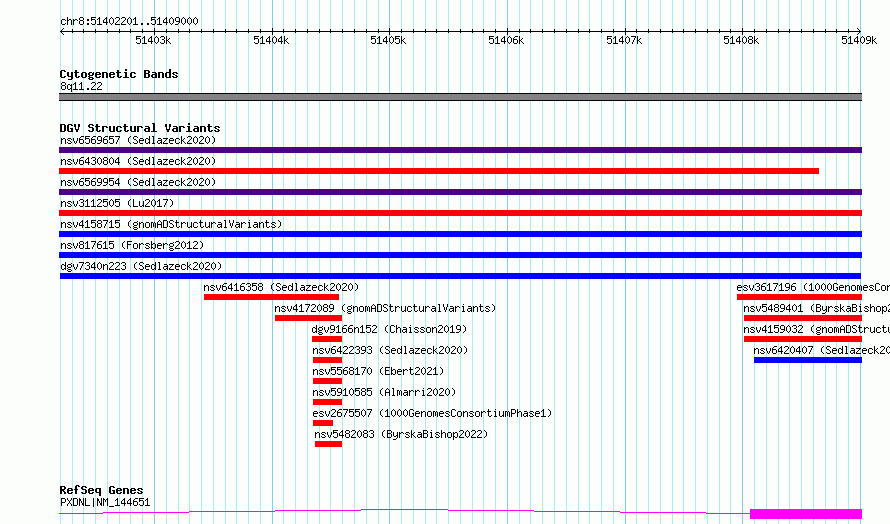
Task: Open the nsv4172089 (gnomADStructuralVariants) label
Action: coord(385,308)
